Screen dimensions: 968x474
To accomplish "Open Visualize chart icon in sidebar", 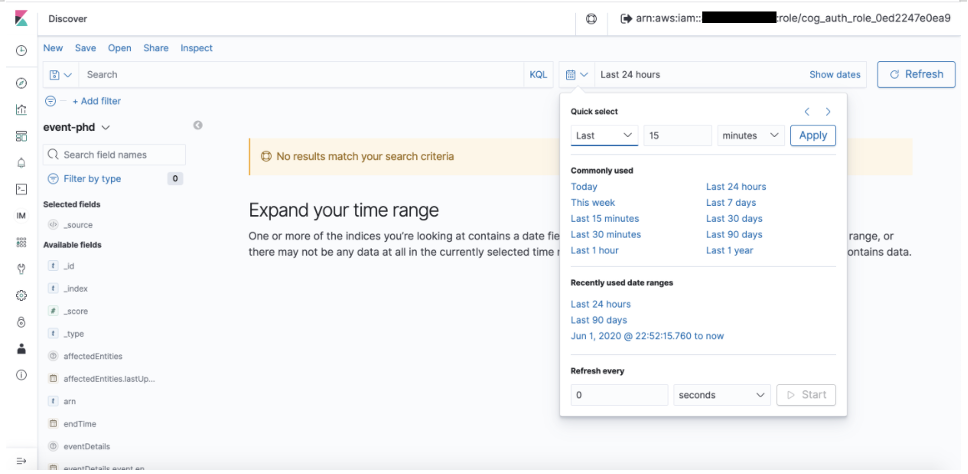I will pyautogui.click(x=21, y=110).
